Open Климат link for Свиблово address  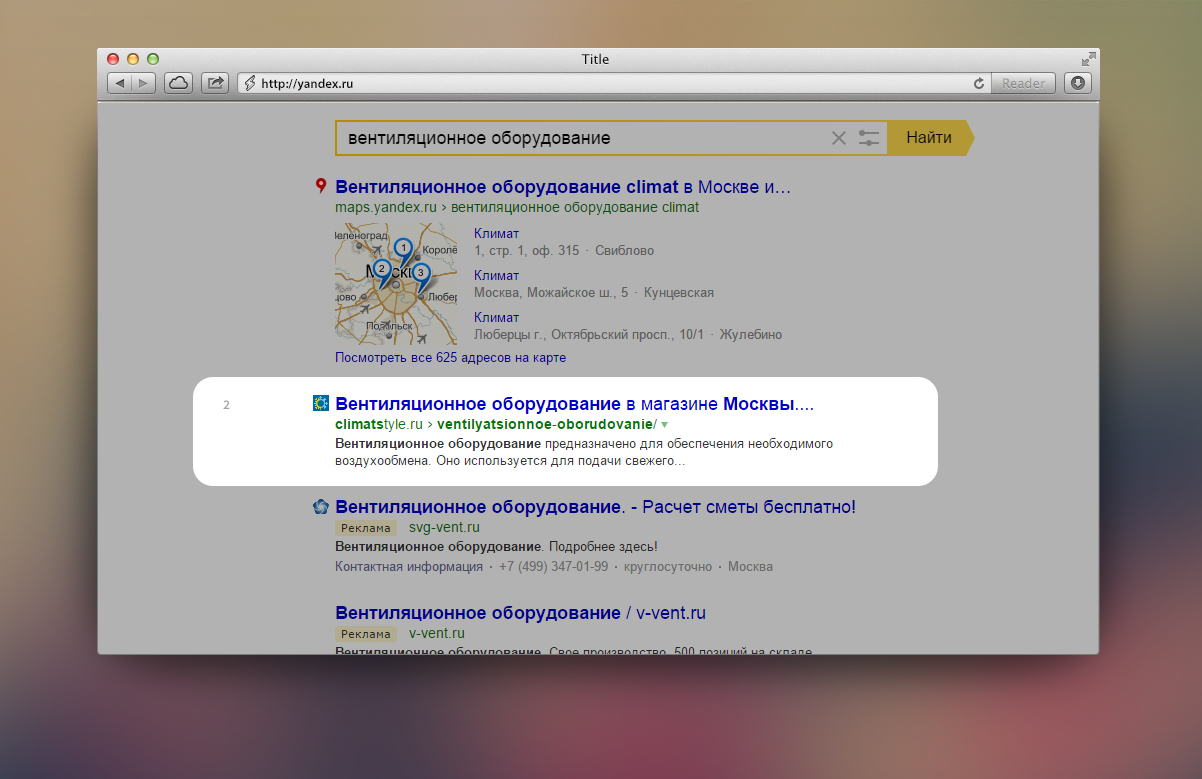[x=497, y=234]
